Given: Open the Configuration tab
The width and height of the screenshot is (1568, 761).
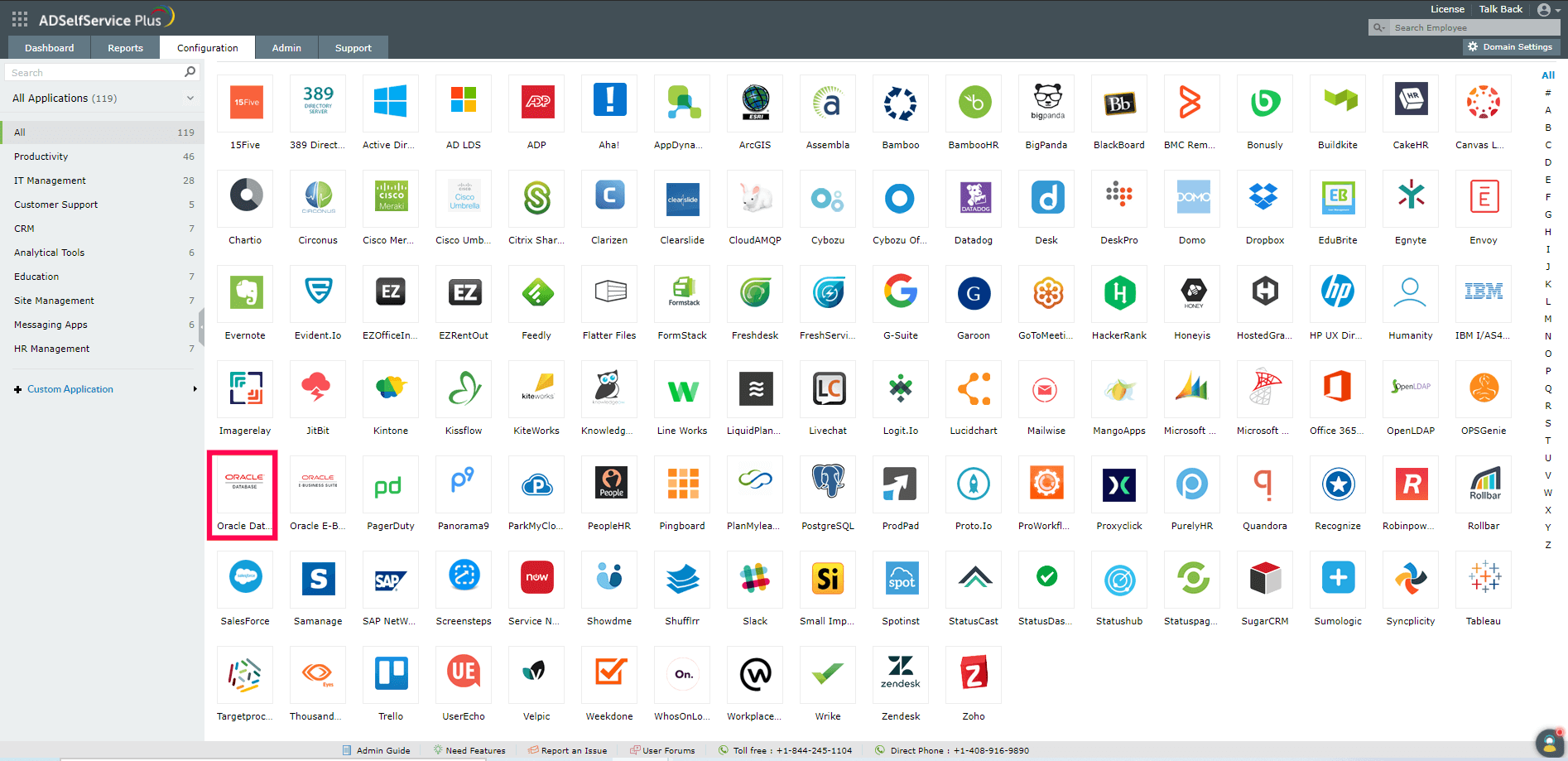Looking at the screenshot, I should 208,48.
